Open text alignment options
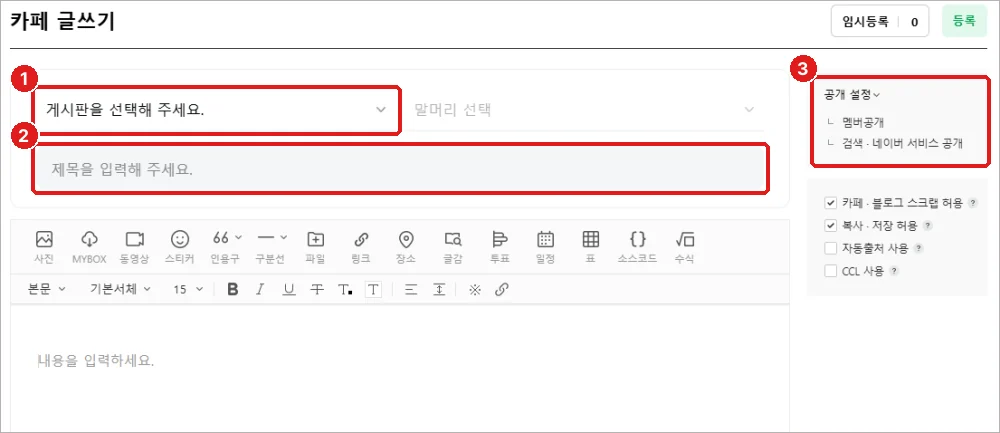 (x=411, y=290)
